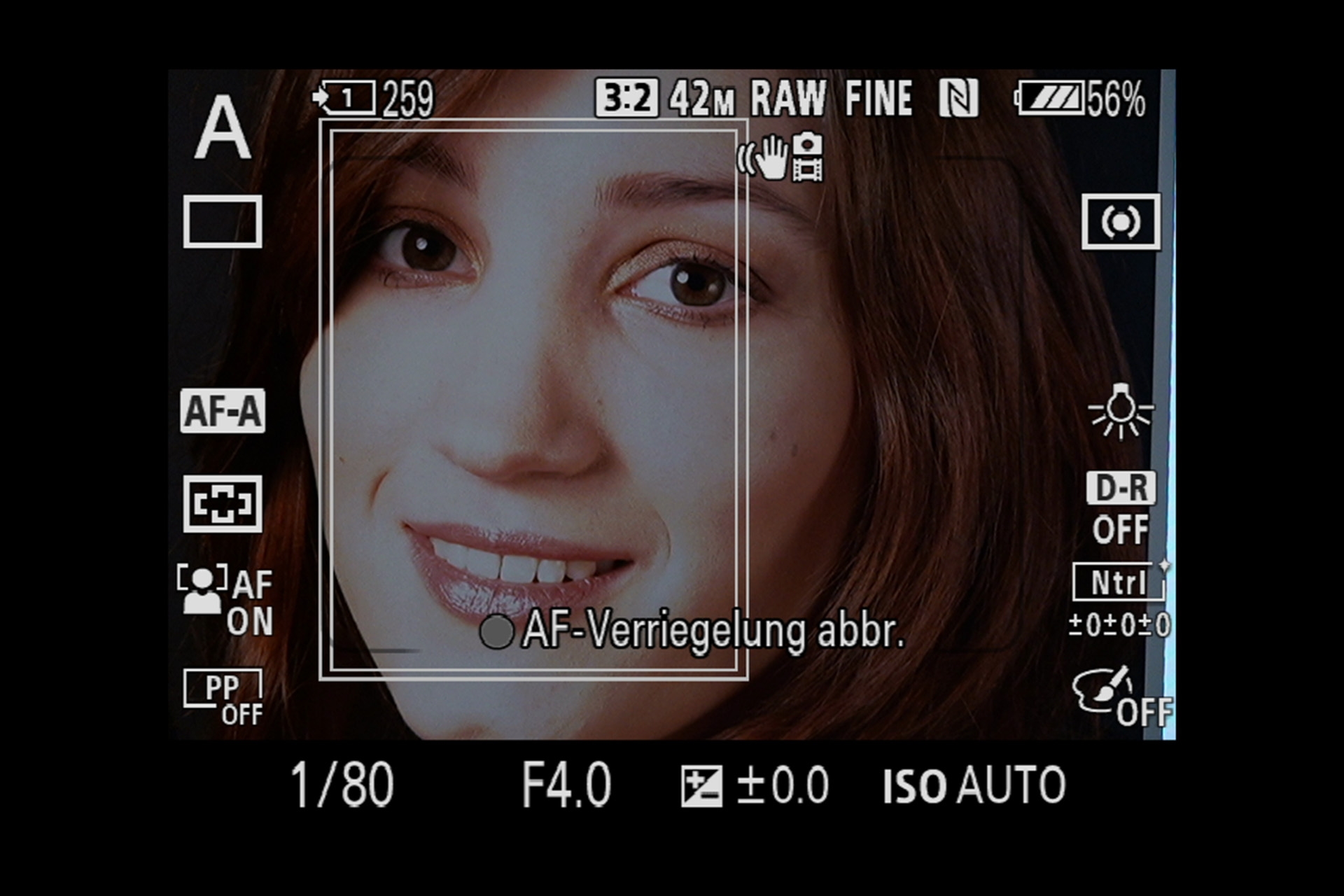
Task: Toggle the picture effect OFF palette icon
Action: (x=1122, y=696)
